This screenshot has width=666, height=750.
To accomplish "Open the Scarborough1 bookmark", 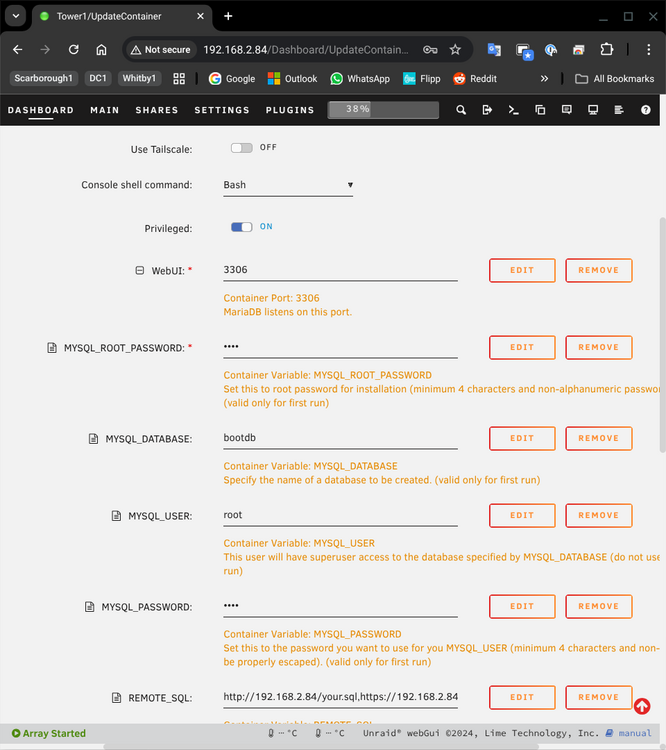I will (x=44, y=78).
